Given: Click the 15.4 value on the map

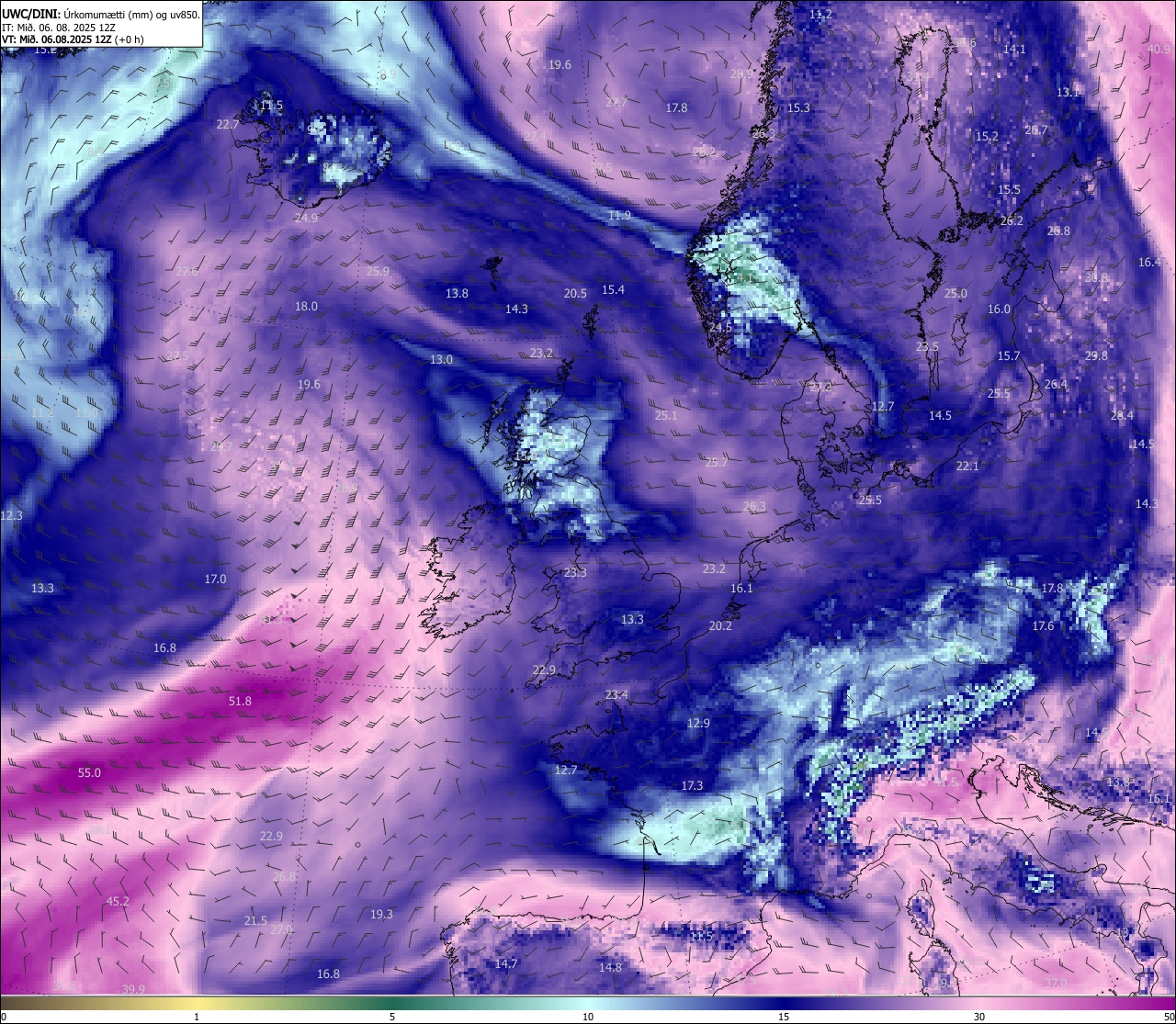Looking at the screenshot, I should point(613,289).
